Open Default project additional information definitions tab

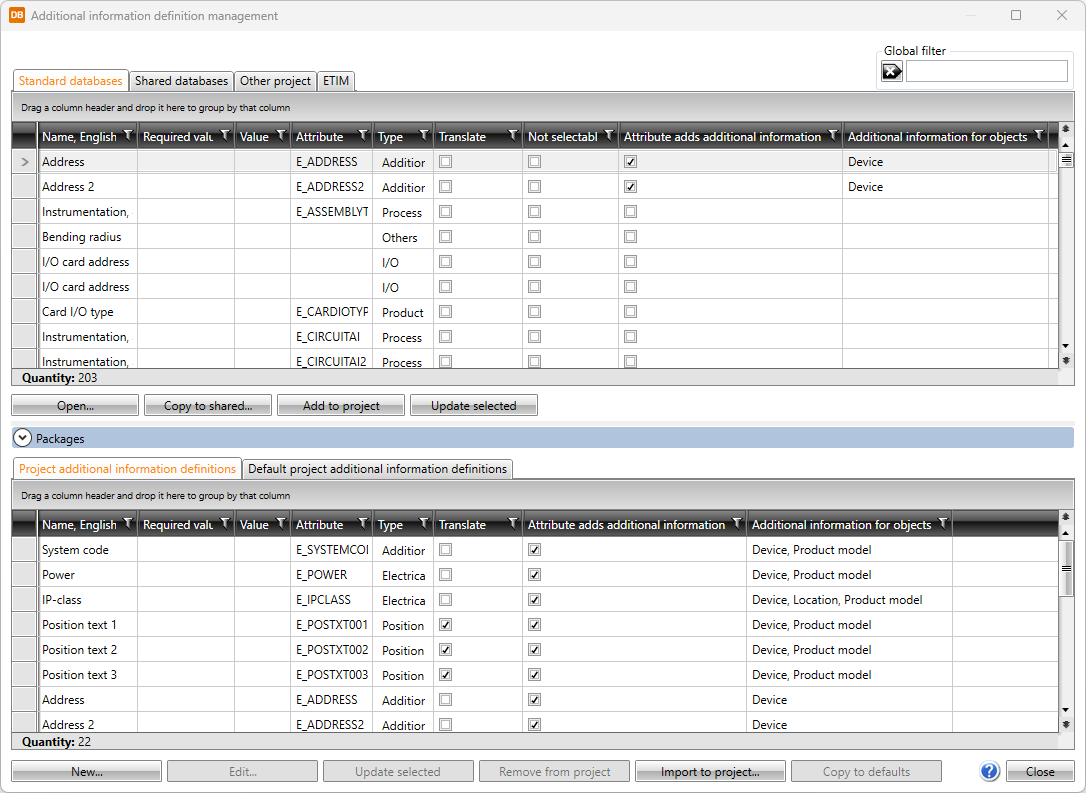(x=378, y=469)
